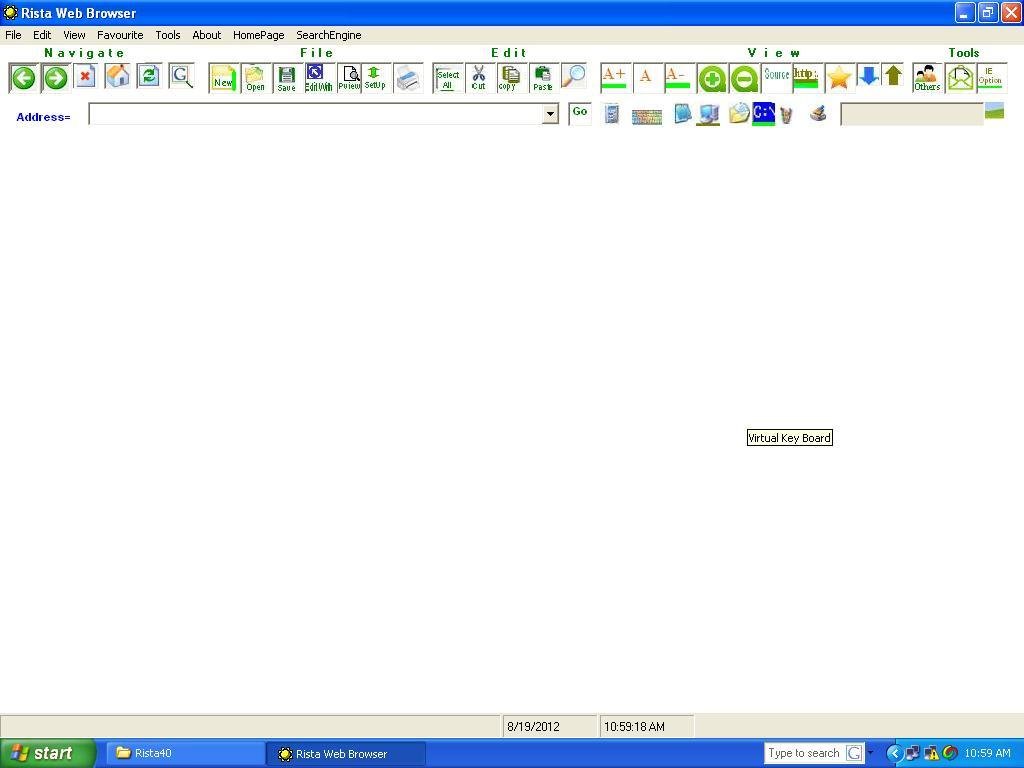The image size is (1024, 768).
Task: Click inside the Address input field
Action: point(300,114)
